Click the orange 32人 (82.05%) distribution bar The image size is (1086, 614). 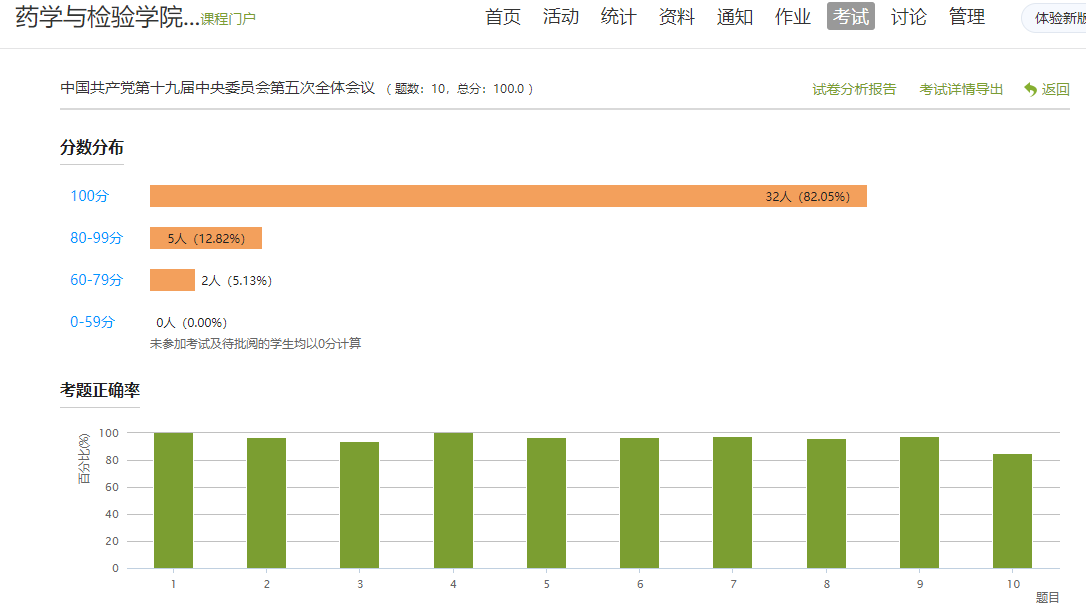[x=508, y=196]
